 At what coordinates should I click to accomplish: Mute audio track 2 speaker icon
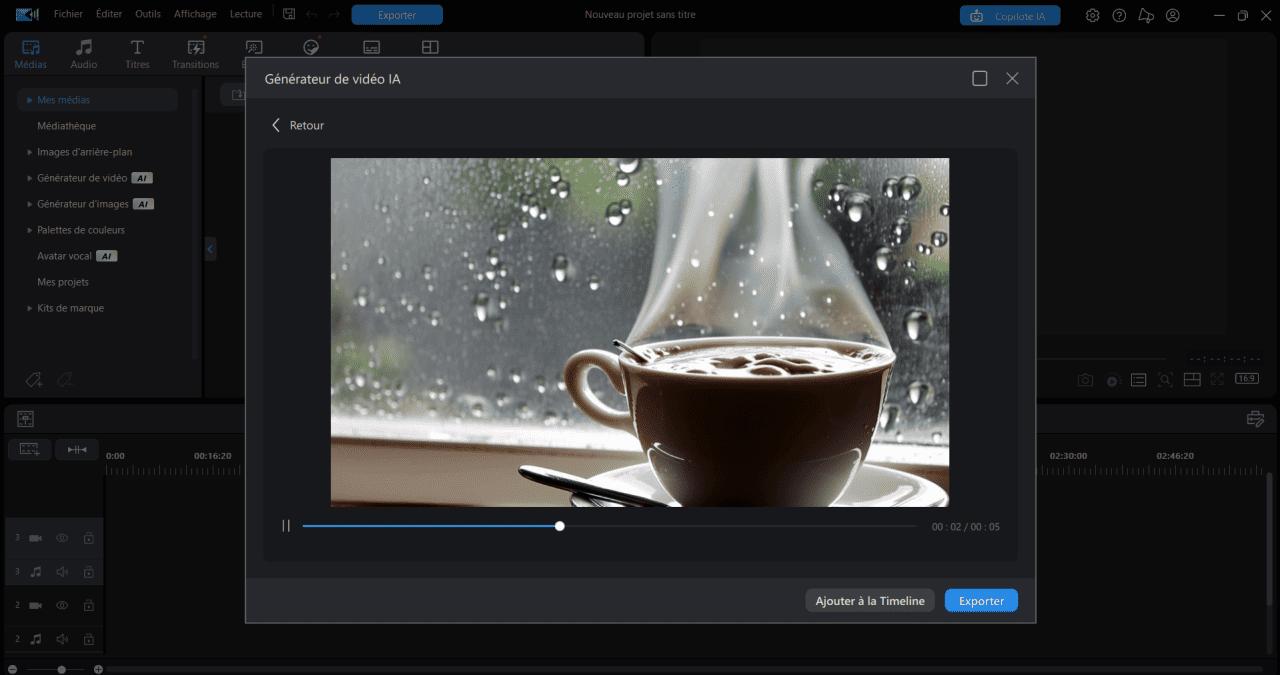(62, 639)
